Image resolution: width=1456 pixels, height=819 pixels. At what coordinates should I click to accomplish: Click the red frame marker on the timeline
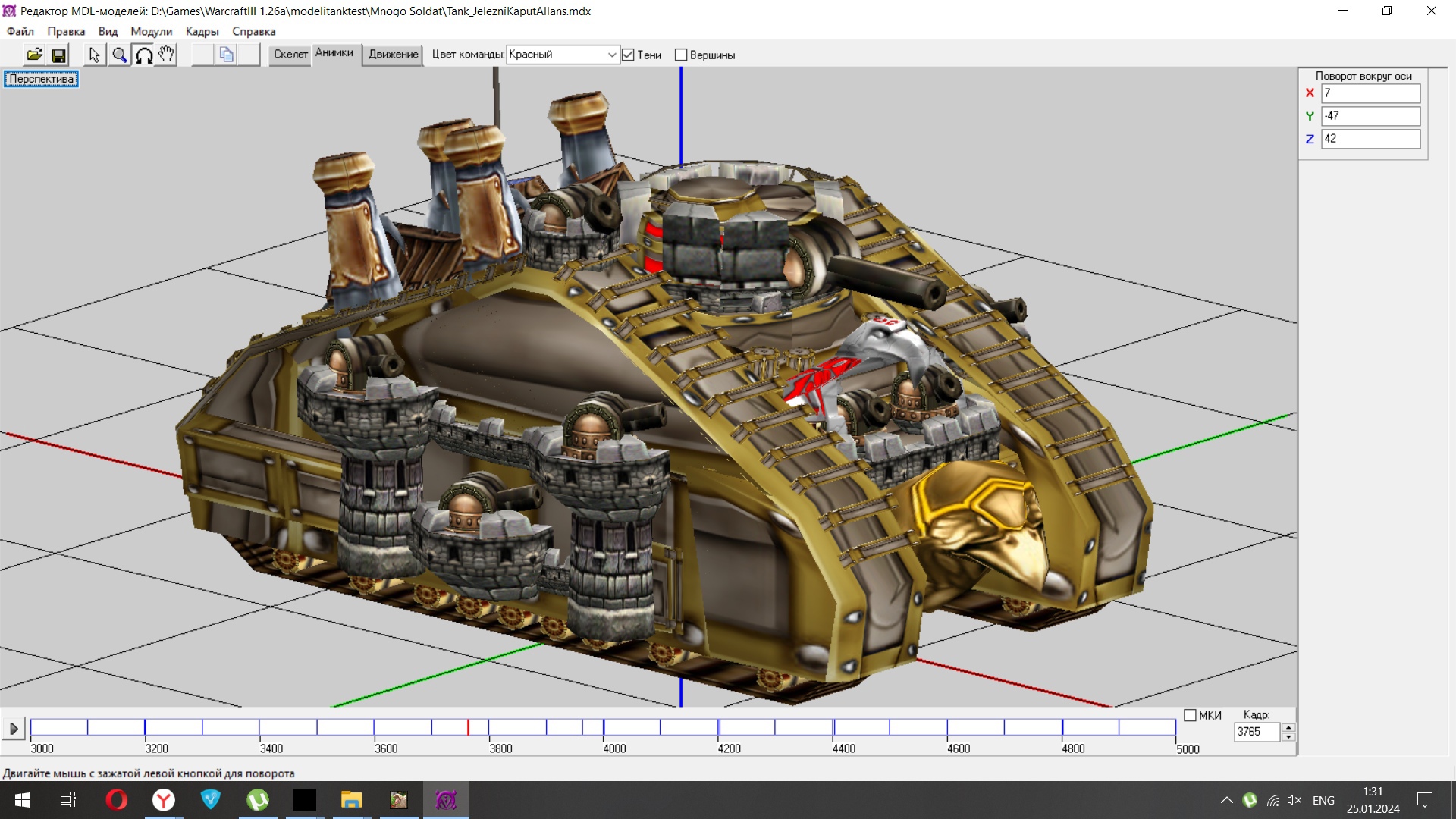coord(468,727)
